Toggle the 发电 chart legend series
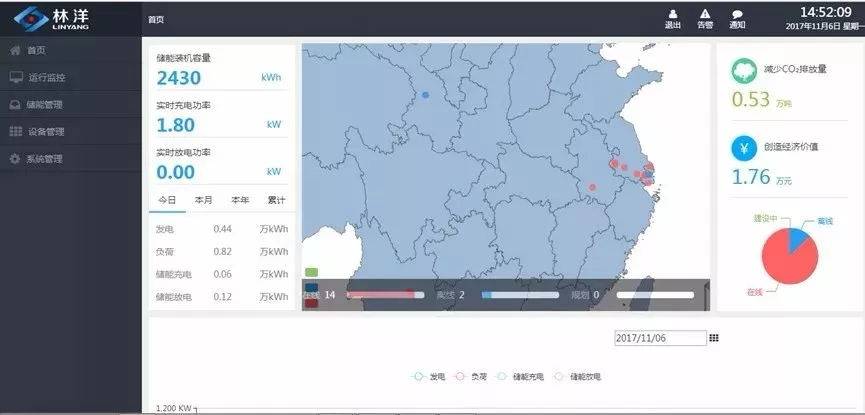 [x=429, y=377]
